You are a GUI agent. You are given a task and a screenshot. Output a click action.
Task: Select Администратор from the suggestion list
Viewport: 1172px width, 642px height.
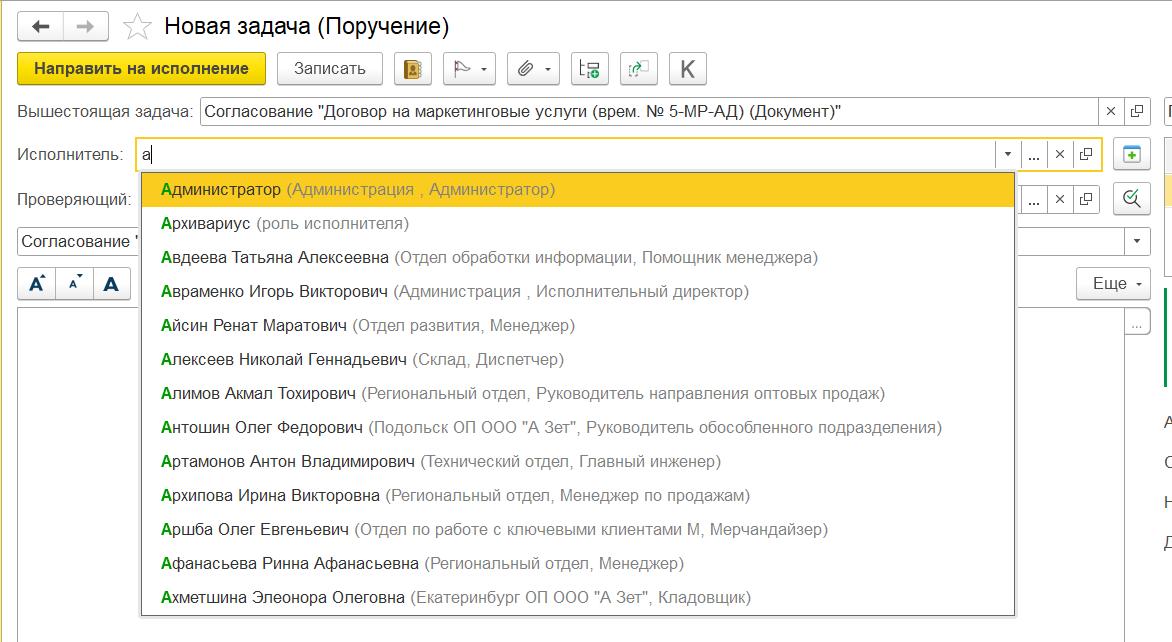point(220,189)
